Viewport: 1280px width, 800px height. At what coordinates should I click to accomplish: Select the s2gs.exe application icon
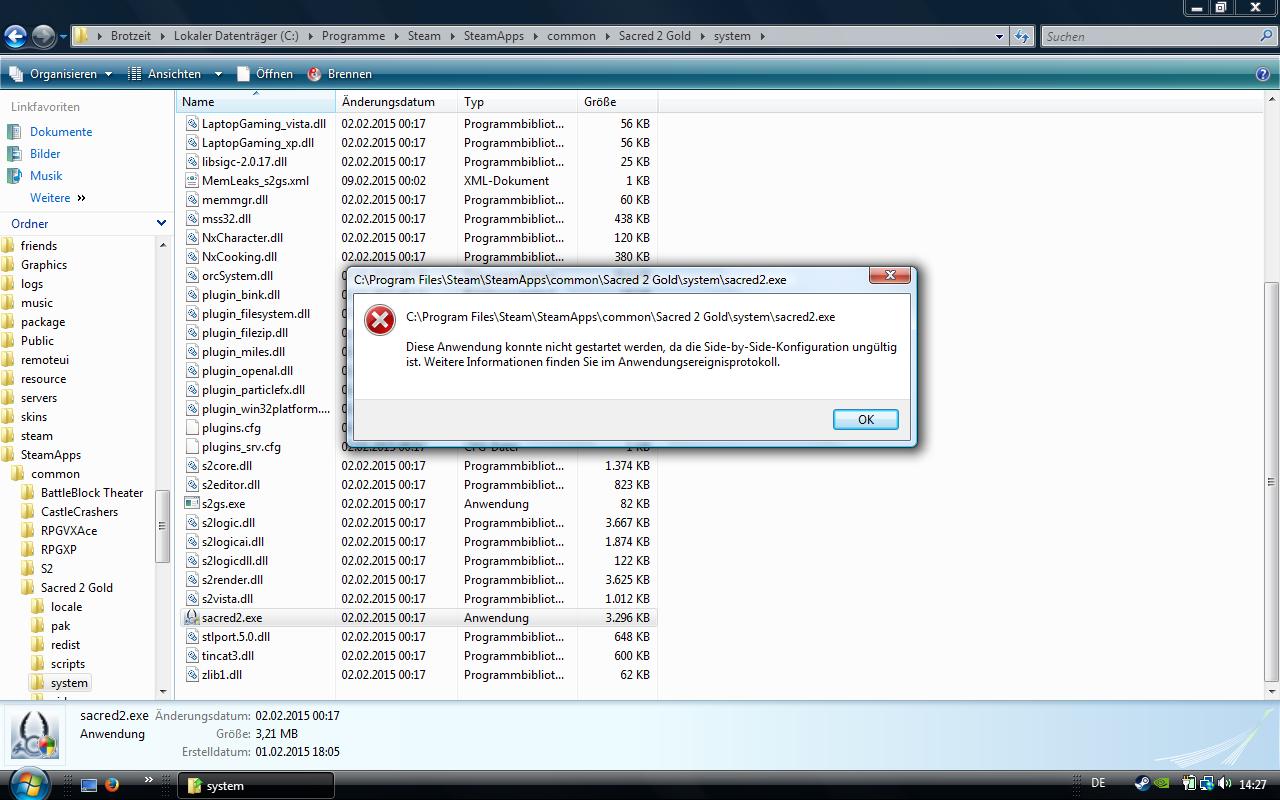pyautogui.click(x=192, y=504)
